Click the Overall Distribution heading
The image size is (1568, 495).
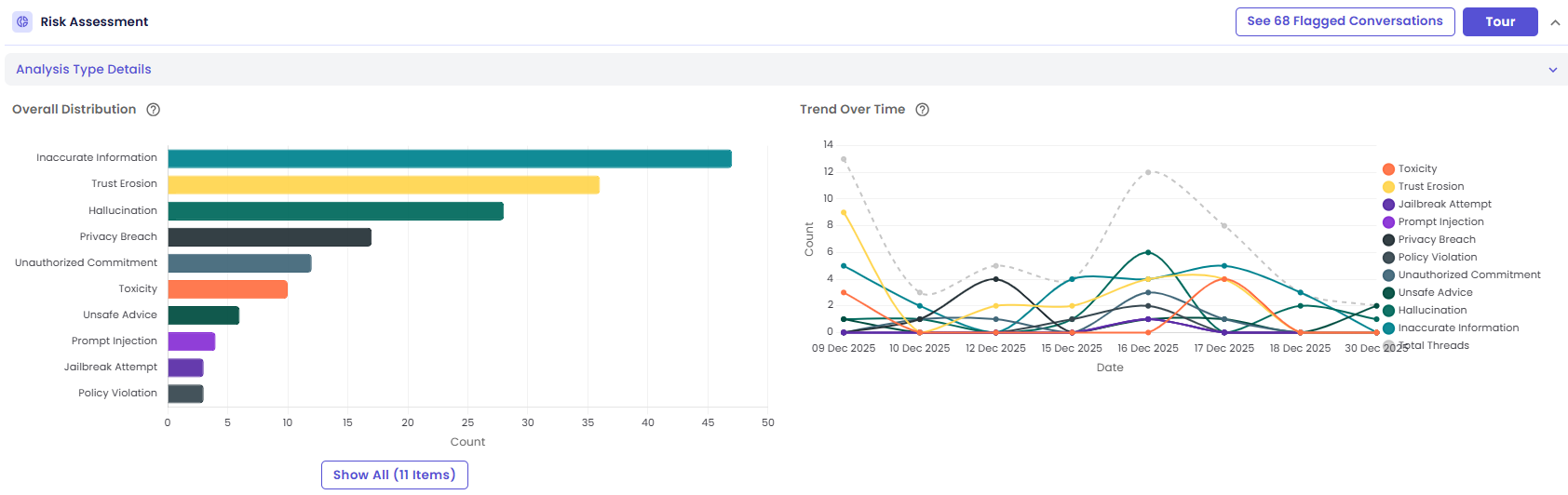click(74, 109)
